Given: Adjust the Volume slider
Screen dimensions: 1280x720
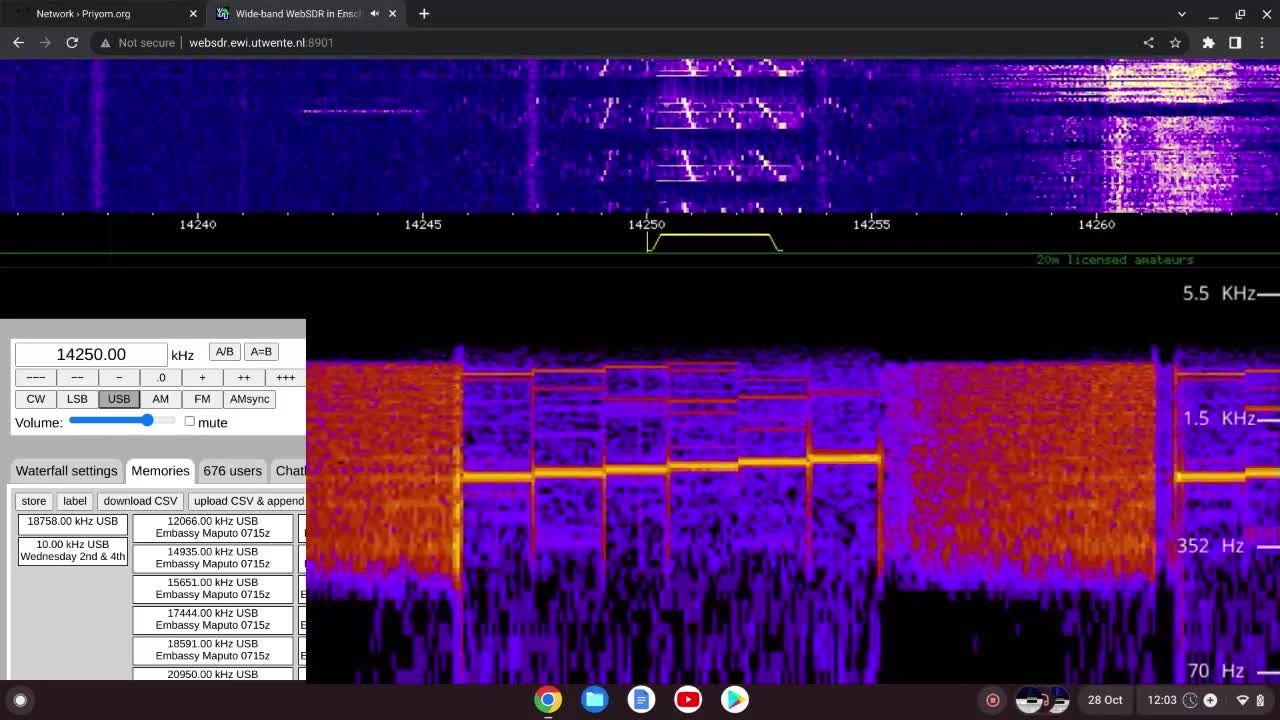Looking at the screenshot, I should 122,421.
